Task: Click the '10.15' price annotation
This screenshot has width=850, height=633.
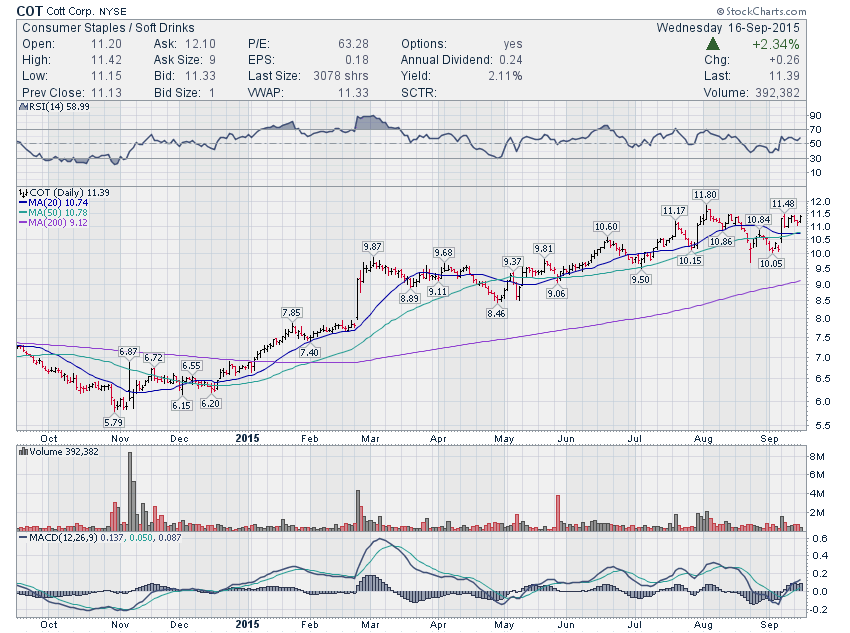Action: 690,261
